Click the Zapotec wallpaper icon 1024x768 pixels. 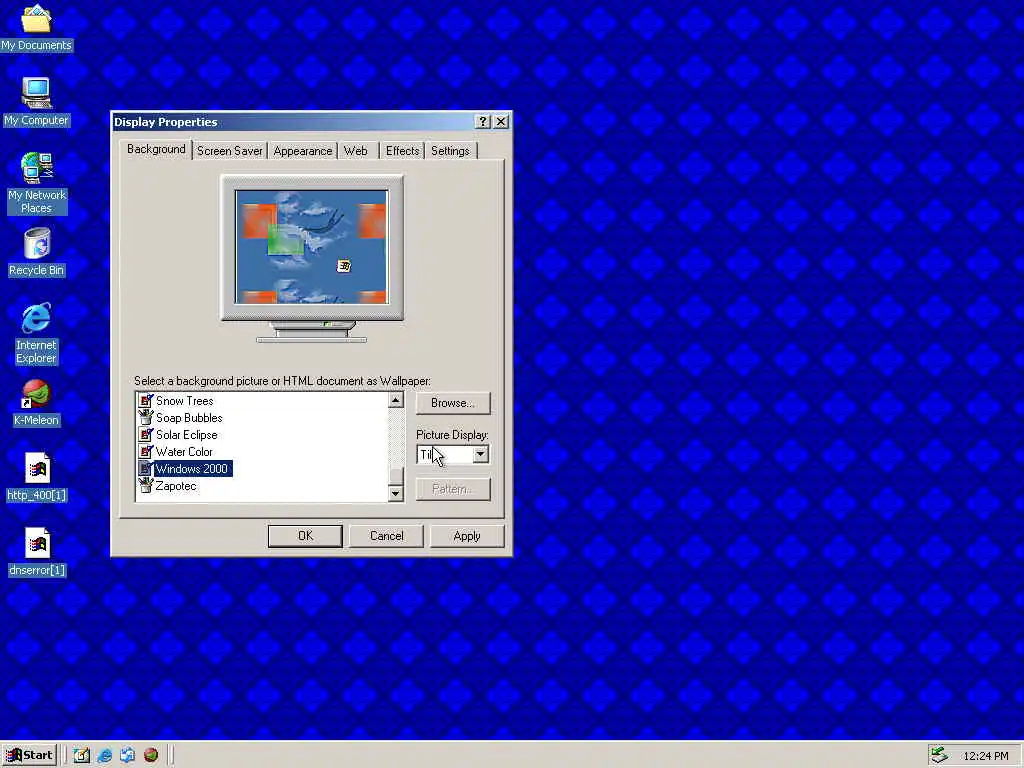tap(146, 485)
